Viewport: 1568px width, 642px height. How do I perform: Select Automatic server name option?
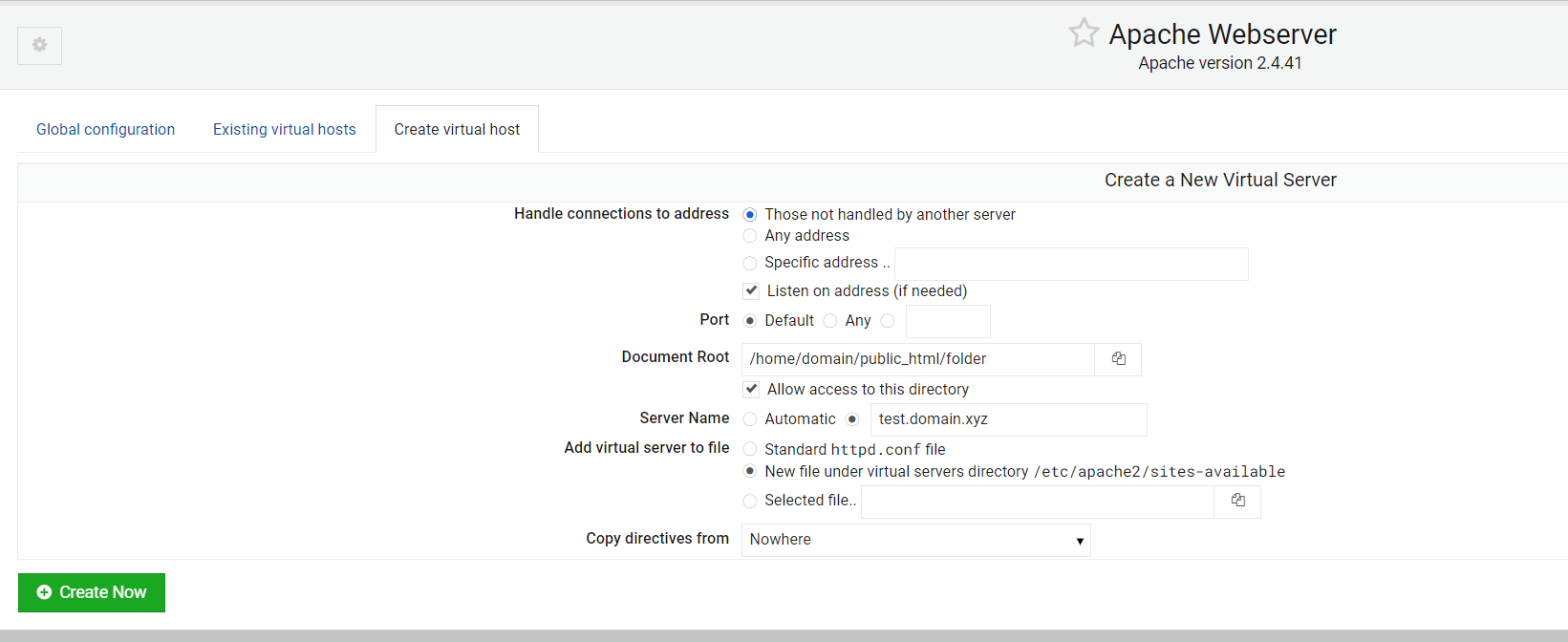pyautogui.click(x=750, y=419)
